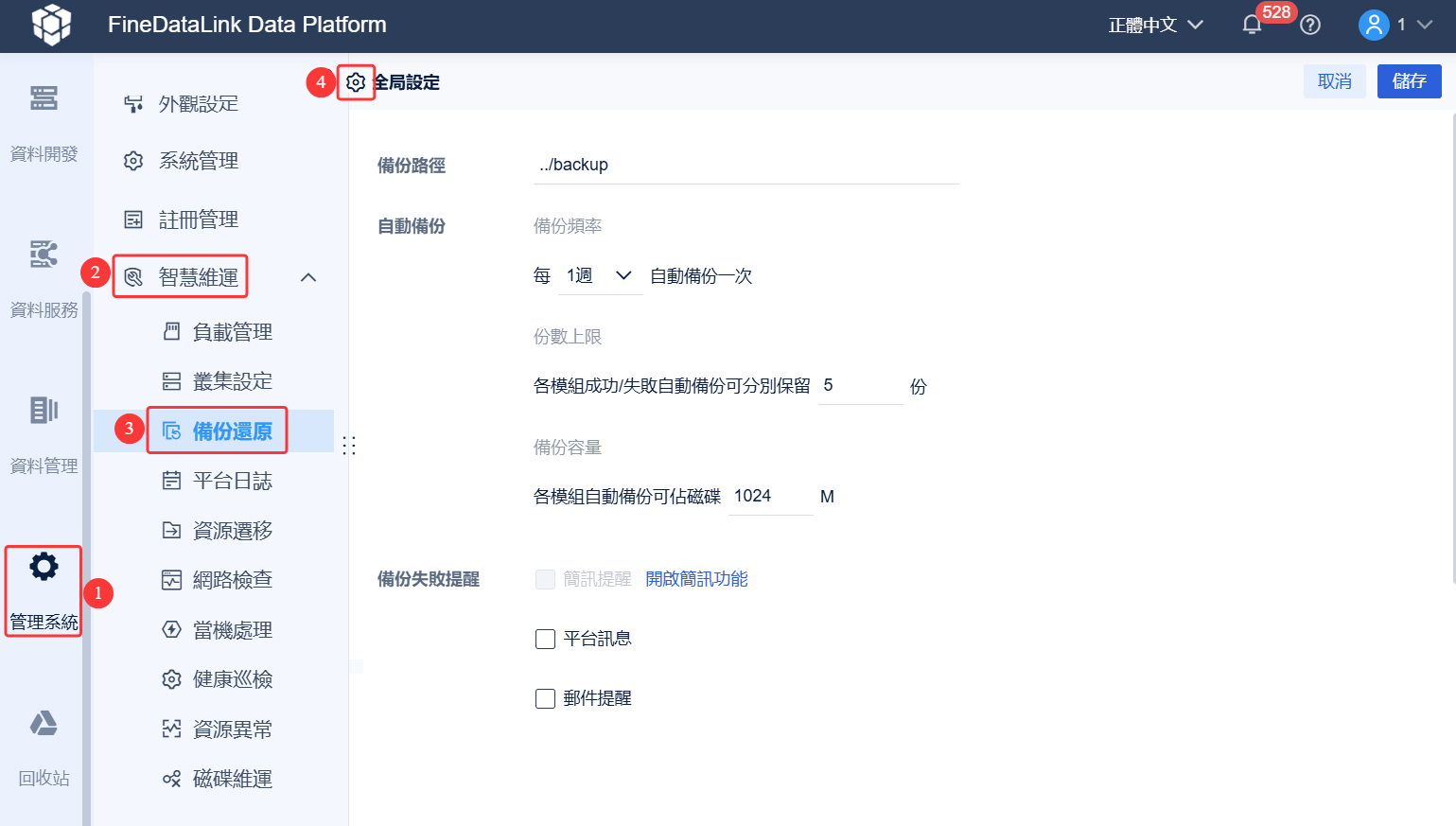Click the left navigation scrollbar
This screenshot has height=826, width=1456.
click(x=87, y=558)
